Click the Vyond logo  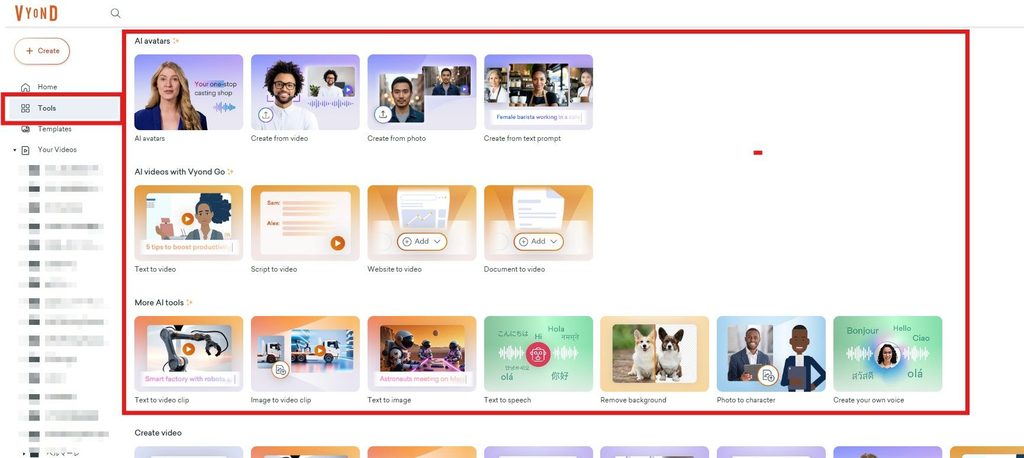pyautogui.click(x=36, y=12)
